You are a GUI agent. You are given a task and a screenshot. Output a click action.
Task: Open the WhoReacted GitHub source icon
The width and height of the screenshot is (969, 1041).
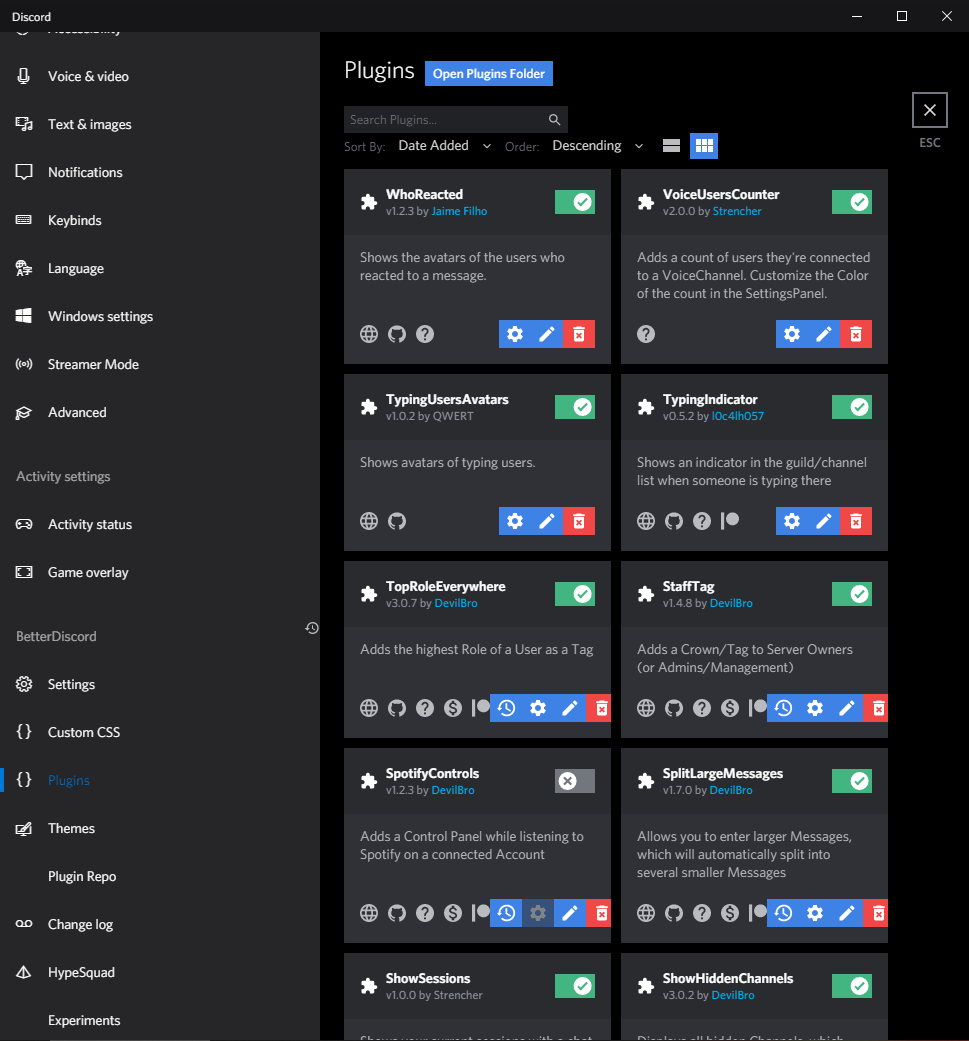[x=397, y=334]
